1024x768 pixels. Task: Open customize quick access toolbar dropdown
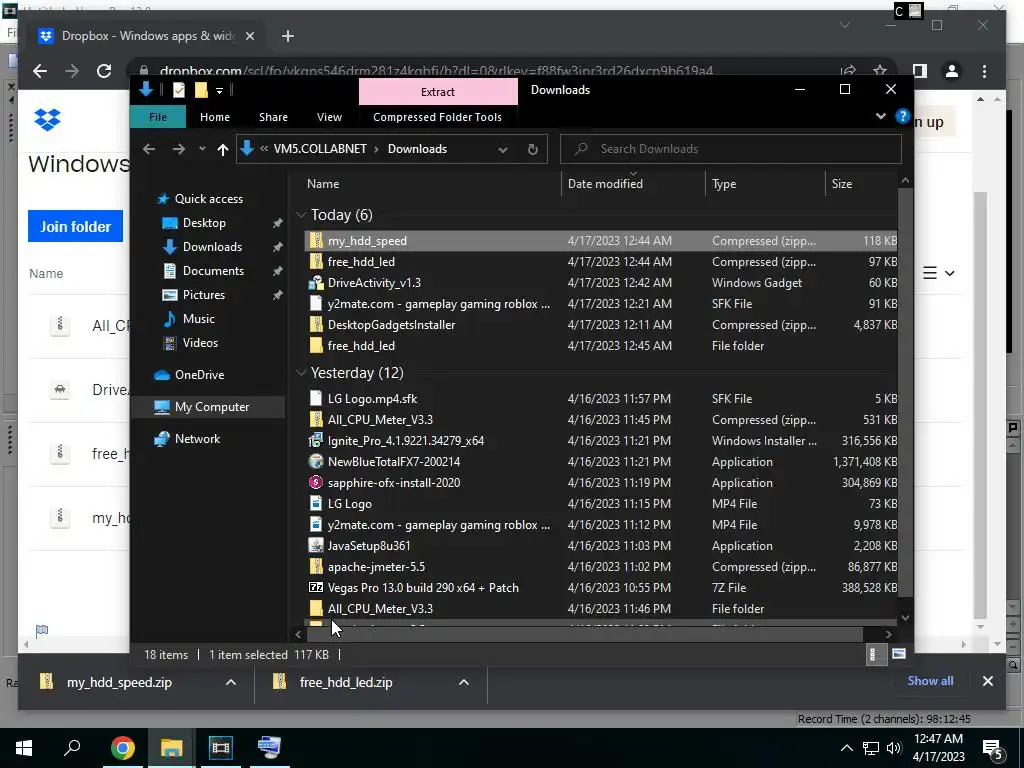[x=219, y=90]
